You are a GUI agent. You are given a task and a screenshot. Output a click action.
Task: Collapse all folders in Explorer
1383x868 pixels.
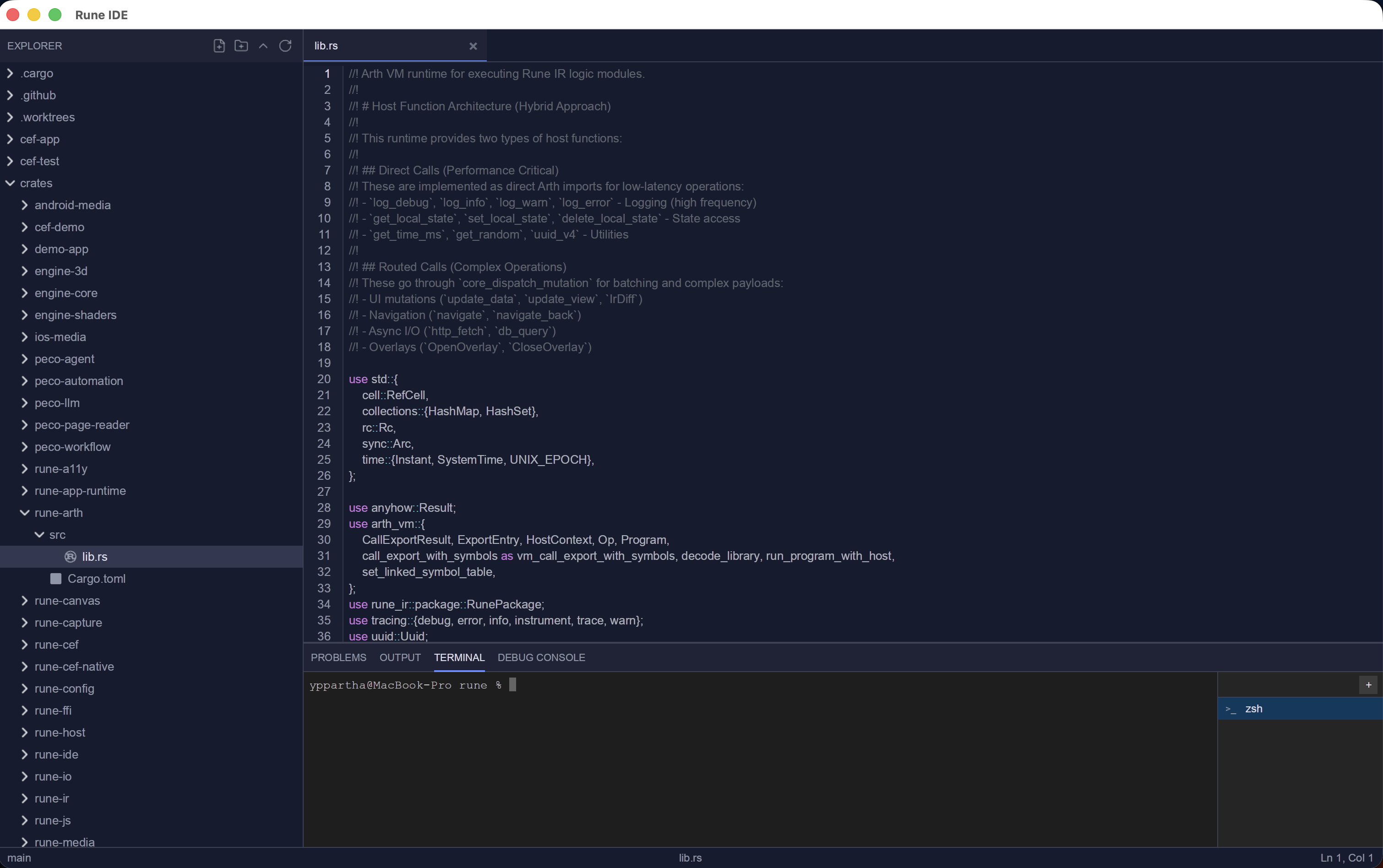pos(263,45)
